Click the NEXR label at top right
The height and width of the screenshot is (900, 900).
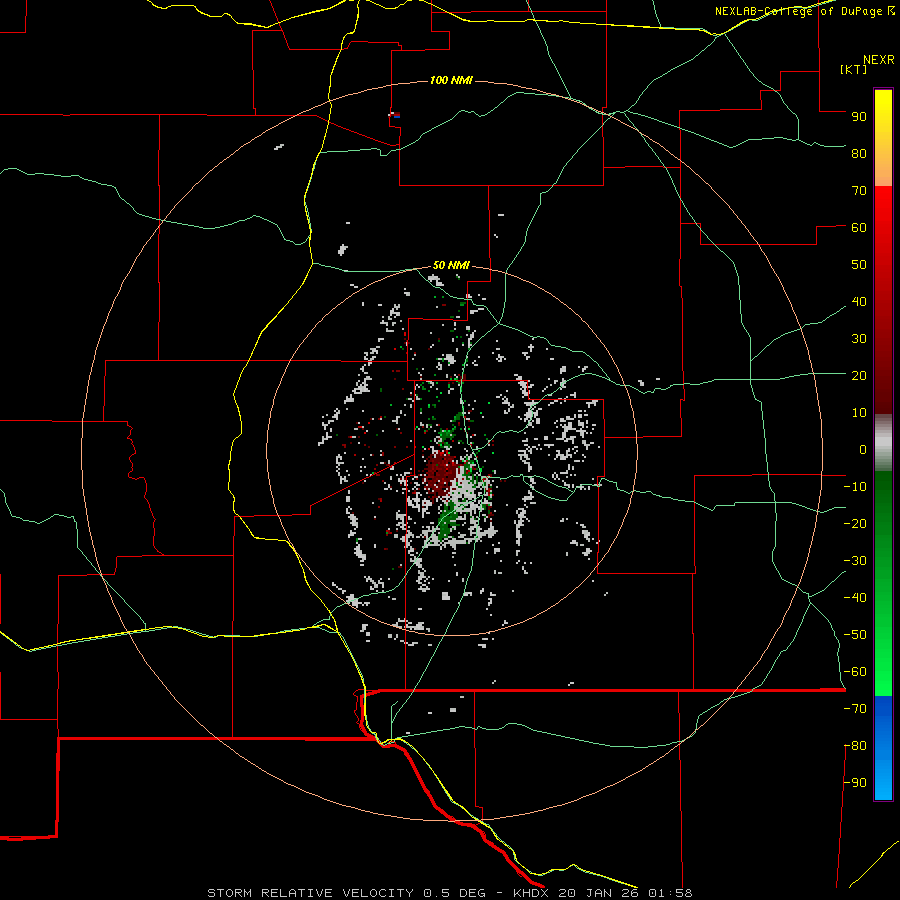coord(879,60)
